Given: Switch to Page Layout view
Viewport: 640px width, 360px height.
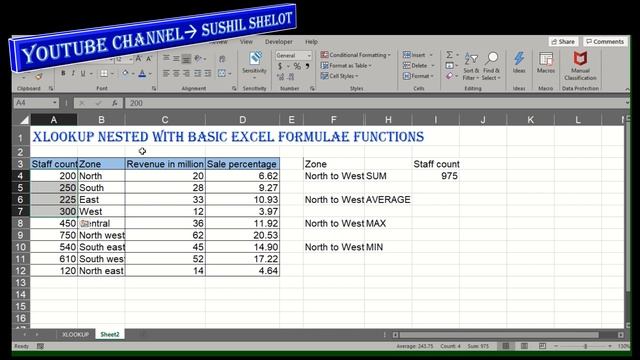Looking at the screenshot, I should coord(524,346).
